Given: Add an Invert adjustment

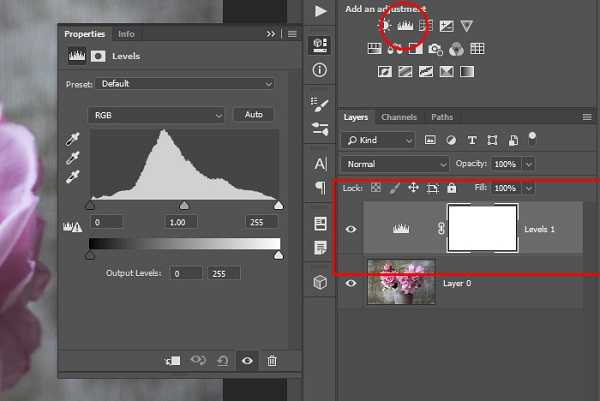Looking at the screenshot, I should click(x=385, y=72).
